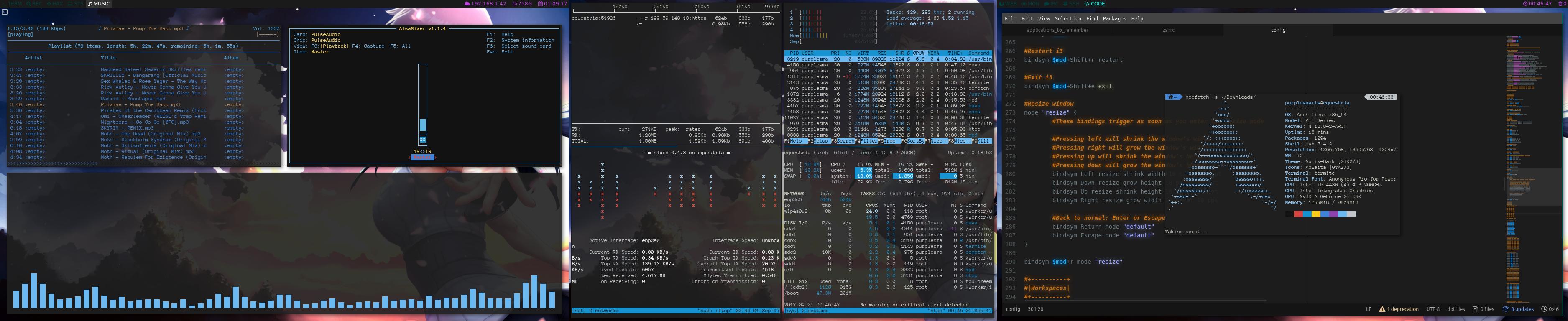Click the 301:20 cursor position indicator
The width and height of the screenshot is (1568, 321).
click(x=1035, y=309)
